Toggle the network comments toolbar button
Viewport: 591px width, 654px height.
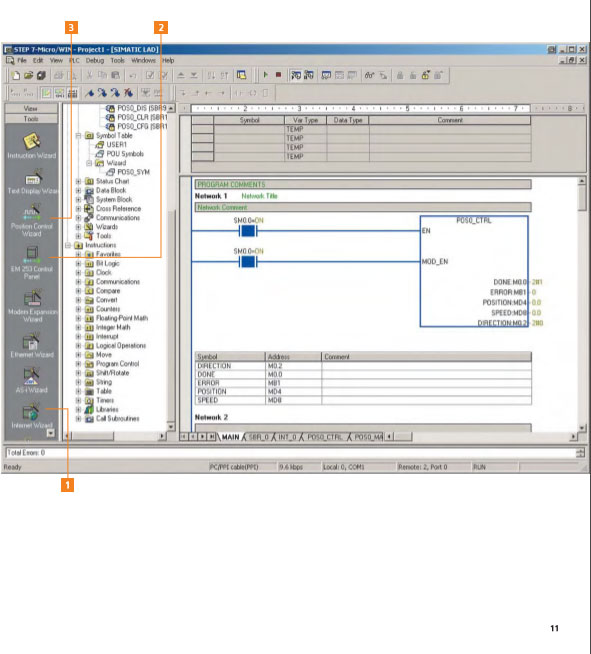click(x=59, y=93)
